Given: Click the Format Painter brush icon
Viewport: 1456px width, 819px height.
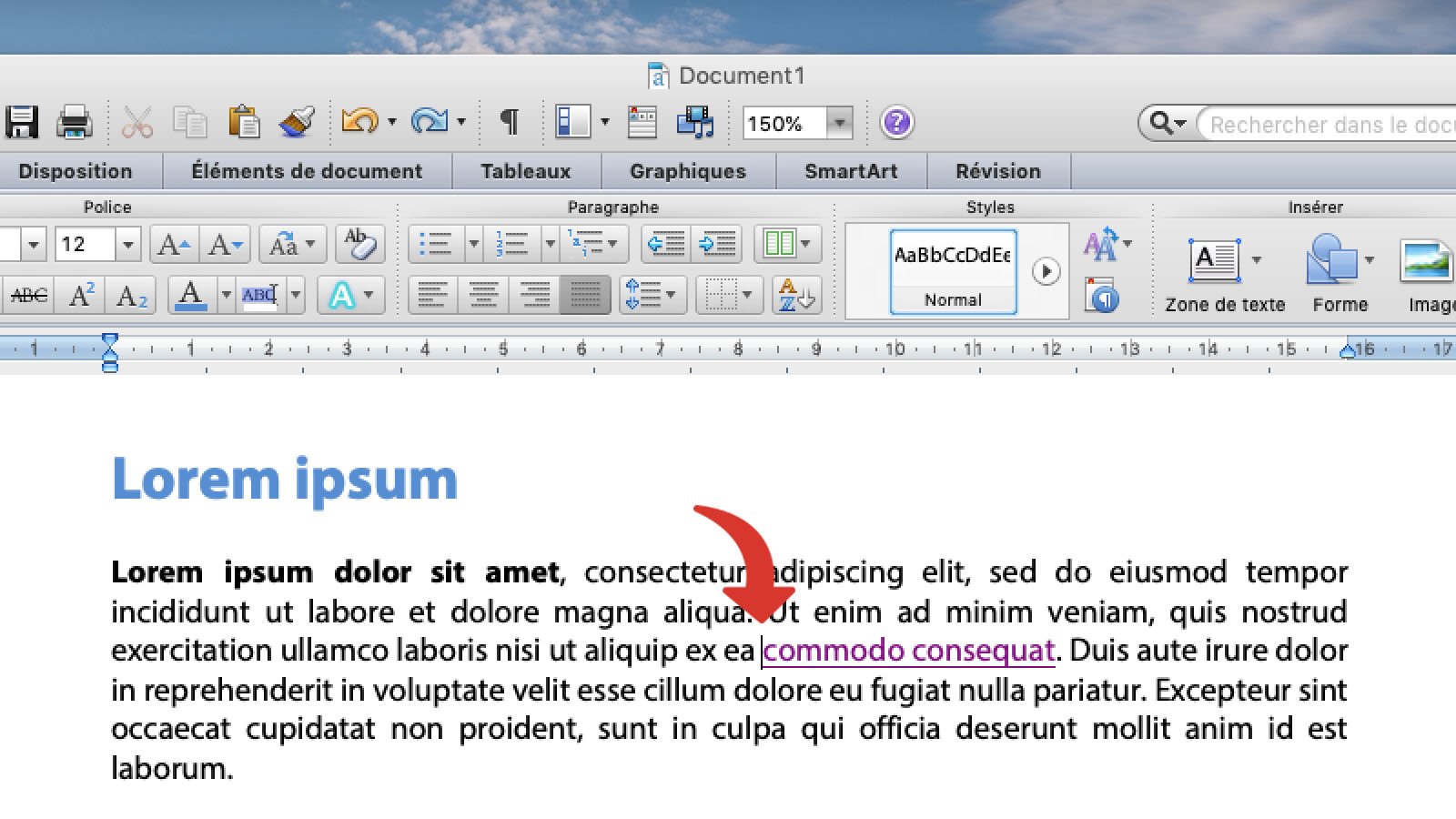Looking at the screenshot, I should coord(296,121).
